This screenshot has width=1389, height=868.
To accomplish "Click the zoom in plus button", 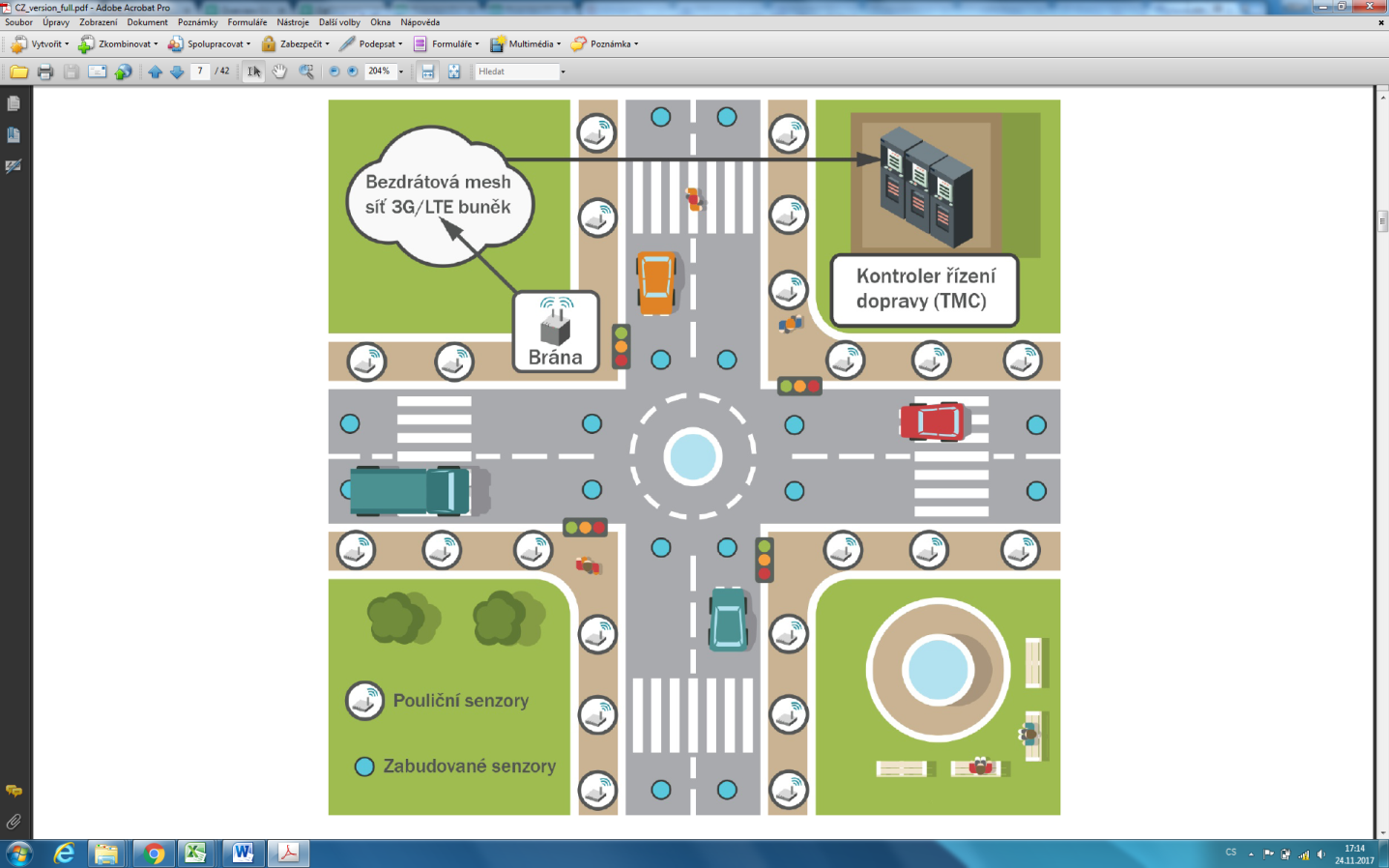I will [x=353, y=72].
